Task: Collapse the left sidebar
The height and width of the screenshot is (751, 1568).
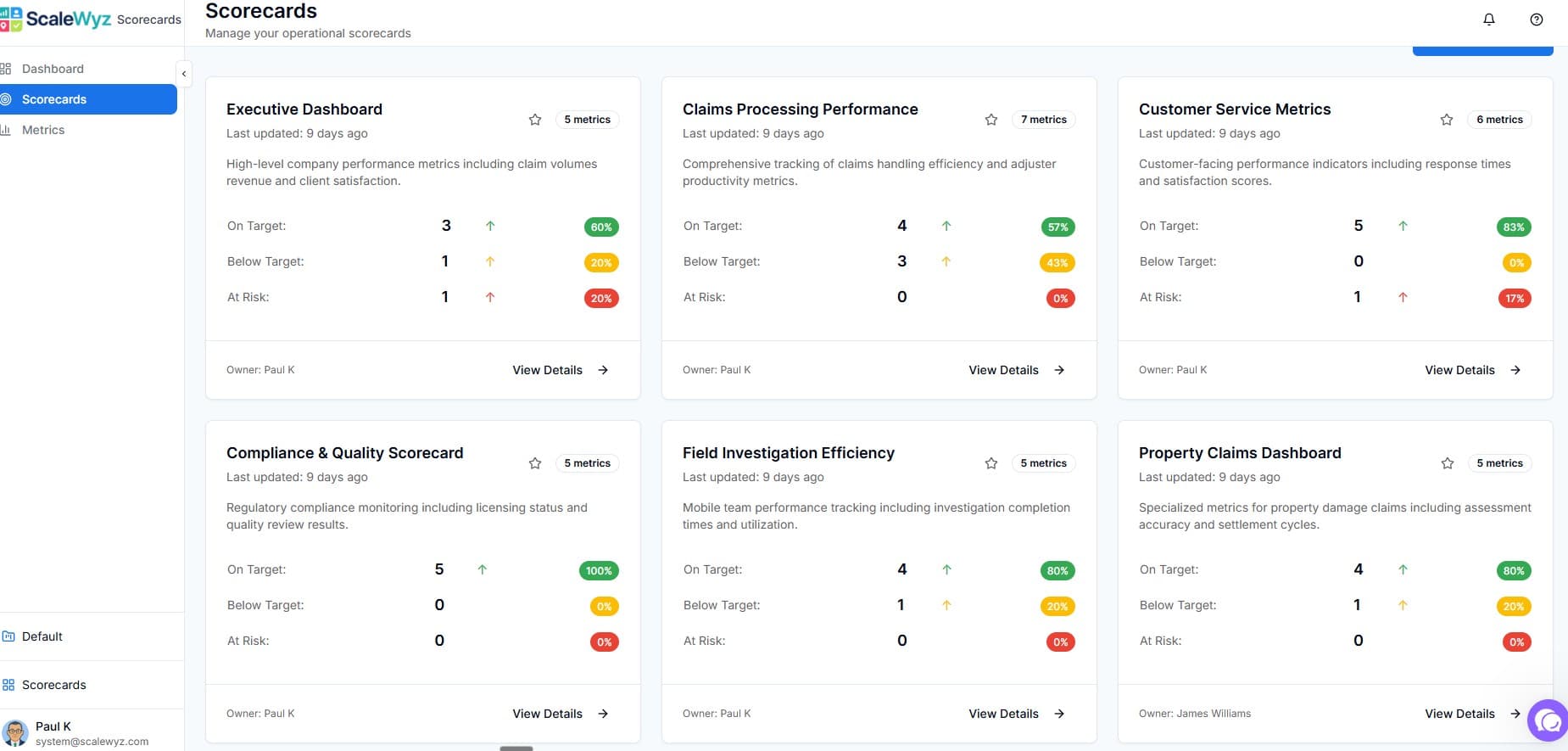Action: click(184, 74)
